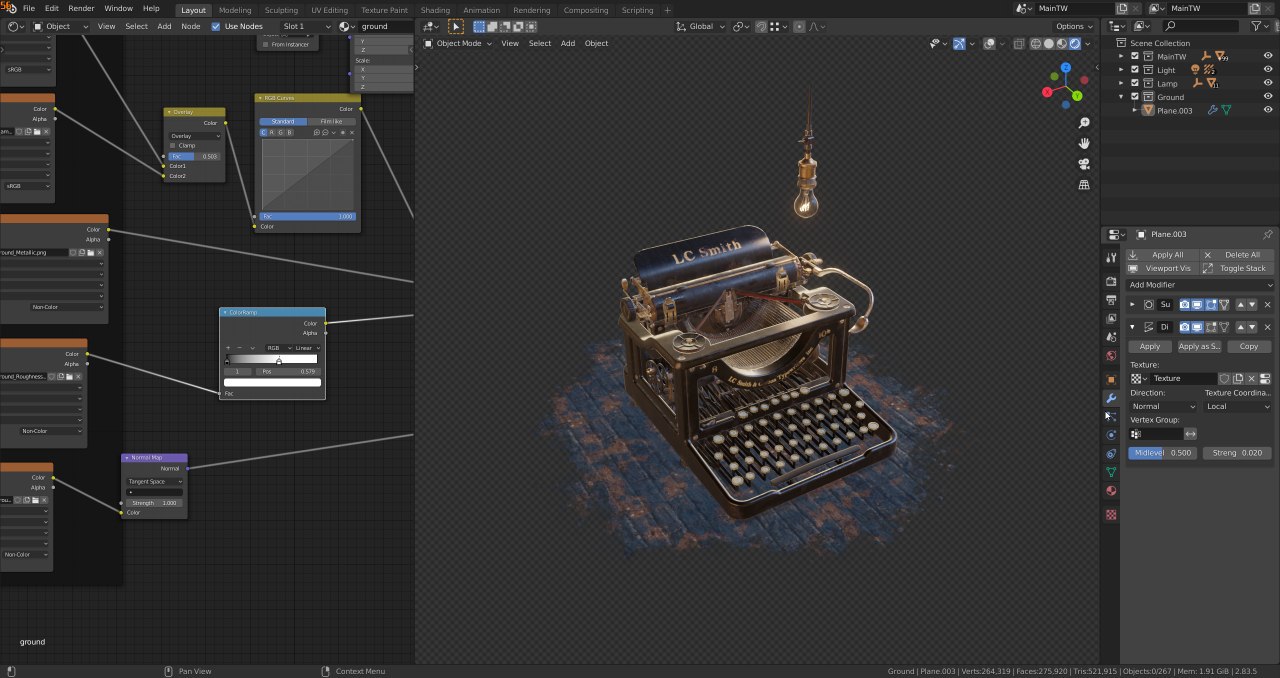The height and width of the screenshot is (678, 1280).
Task: Hide Light collection via eye icon
Action: click(x=1268, y=70)
